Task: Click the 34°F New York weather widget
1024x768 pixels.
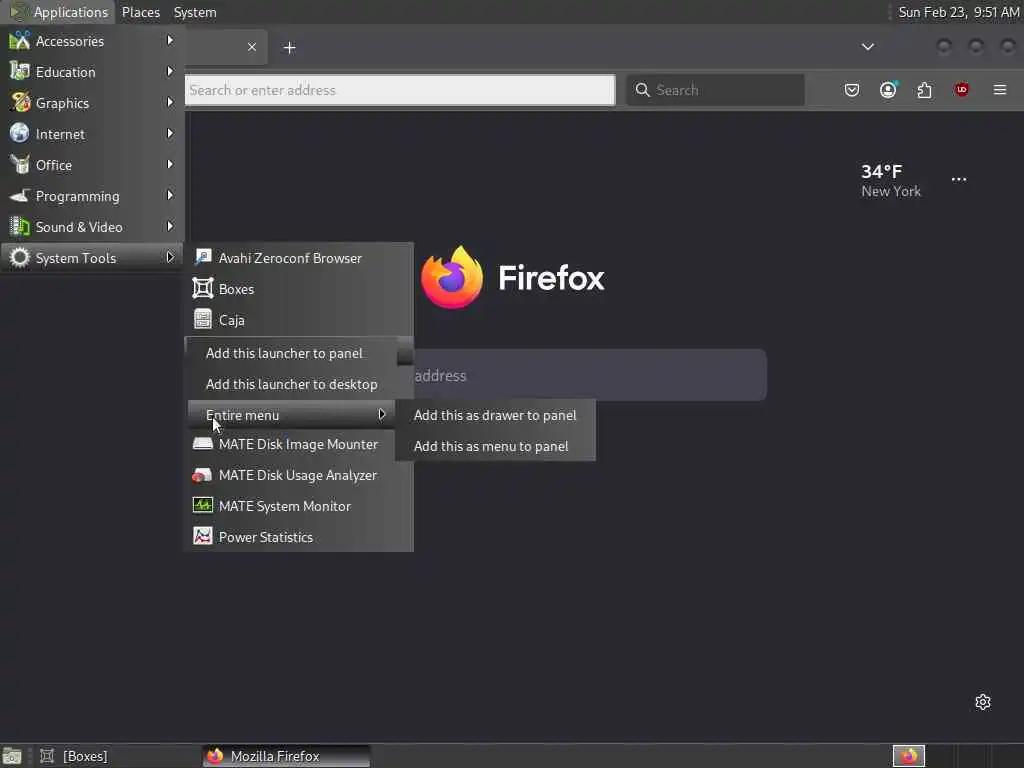Action: click(891, 180)
